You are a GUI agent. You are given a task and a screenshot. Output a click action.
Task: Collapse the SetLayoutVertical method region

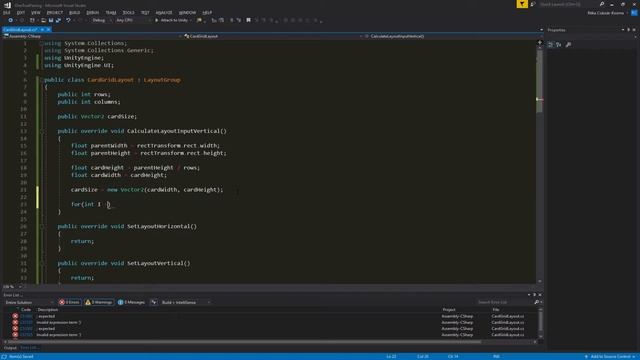(x=42, y=264)
